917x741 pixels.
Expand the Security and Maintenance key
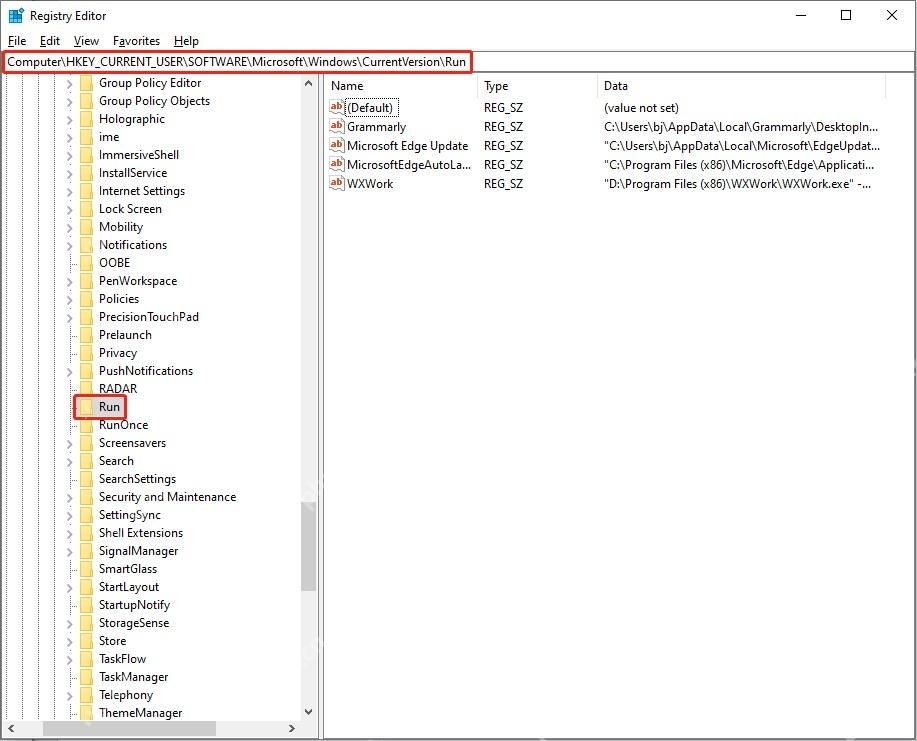tap(70, 498)
